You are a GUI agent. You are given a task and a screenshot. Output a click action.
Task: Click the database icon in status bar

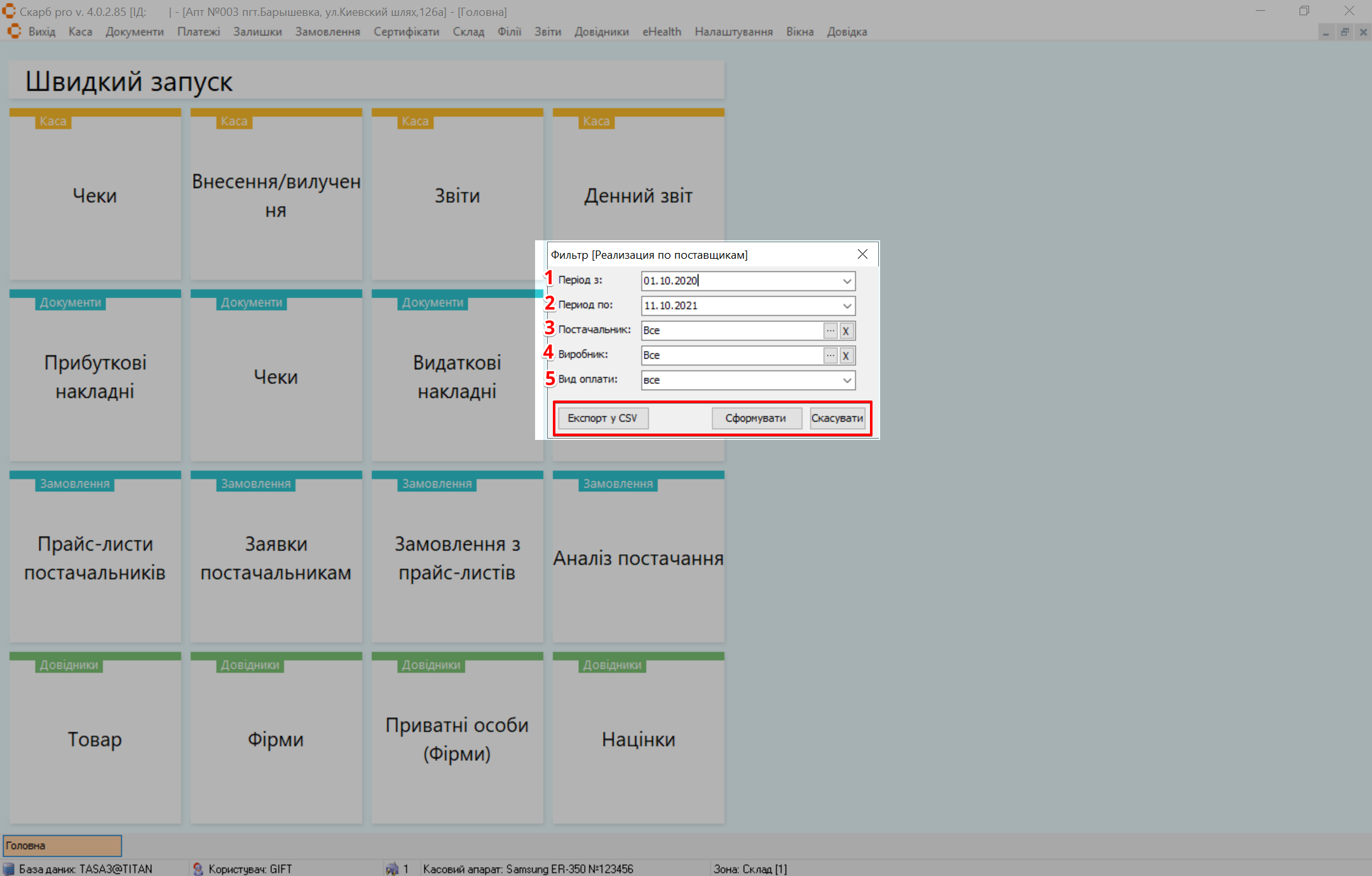point(9,868)
